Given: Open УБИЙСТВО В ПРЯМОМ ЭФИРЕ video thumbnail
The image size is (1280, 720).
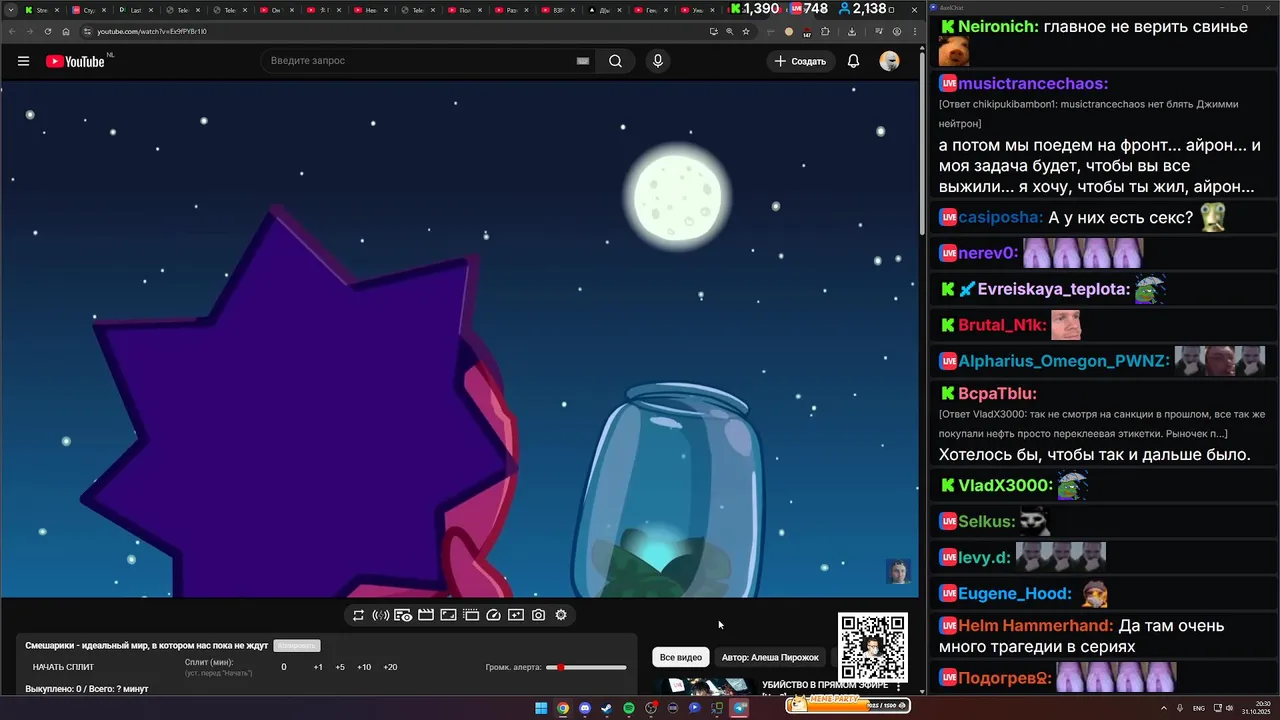Looking at the screenshot, I should (x=704, y=686).
